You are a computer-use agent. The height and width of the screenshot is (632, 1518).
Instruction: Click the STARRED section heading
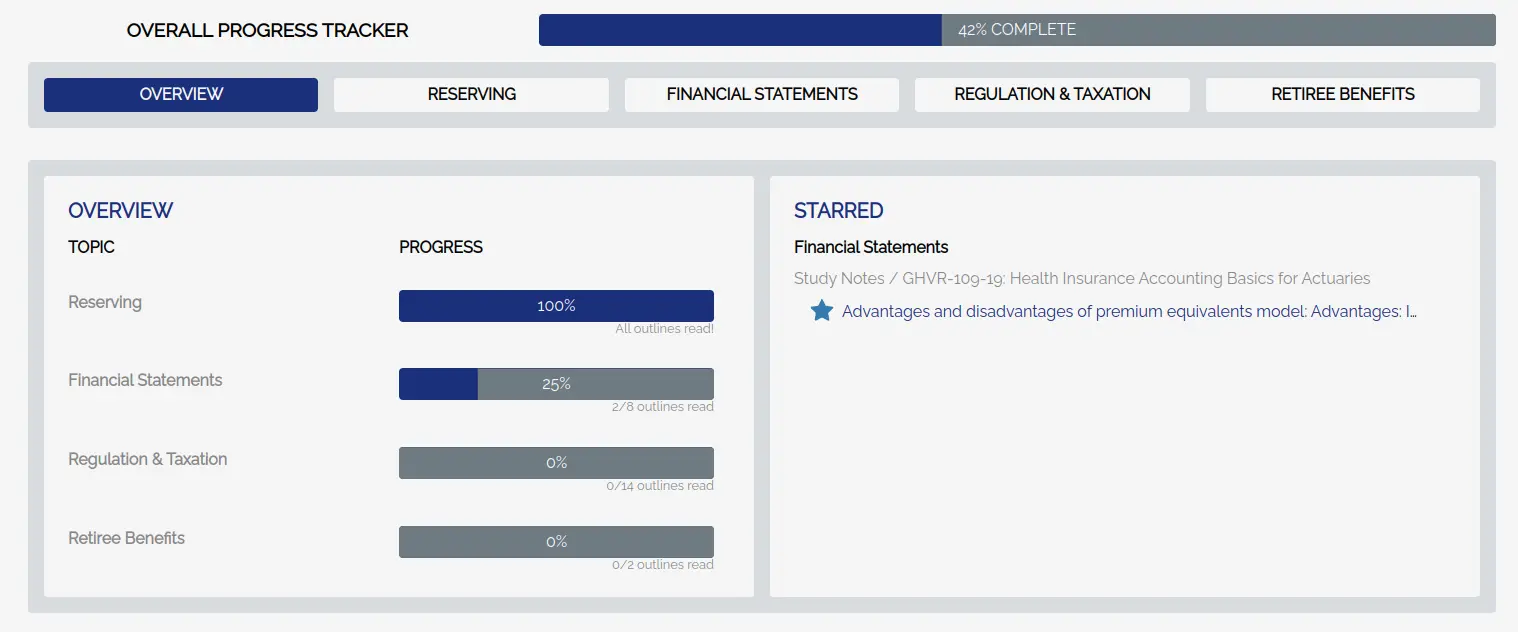pyautogui.click(x=838, y=210)
